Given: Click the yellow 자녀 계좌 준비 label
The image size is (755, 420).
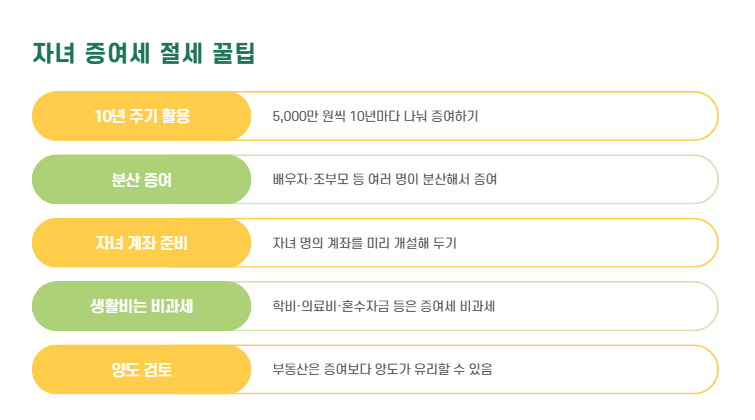Looking at the screenshot, I should (x=142, y=243).
